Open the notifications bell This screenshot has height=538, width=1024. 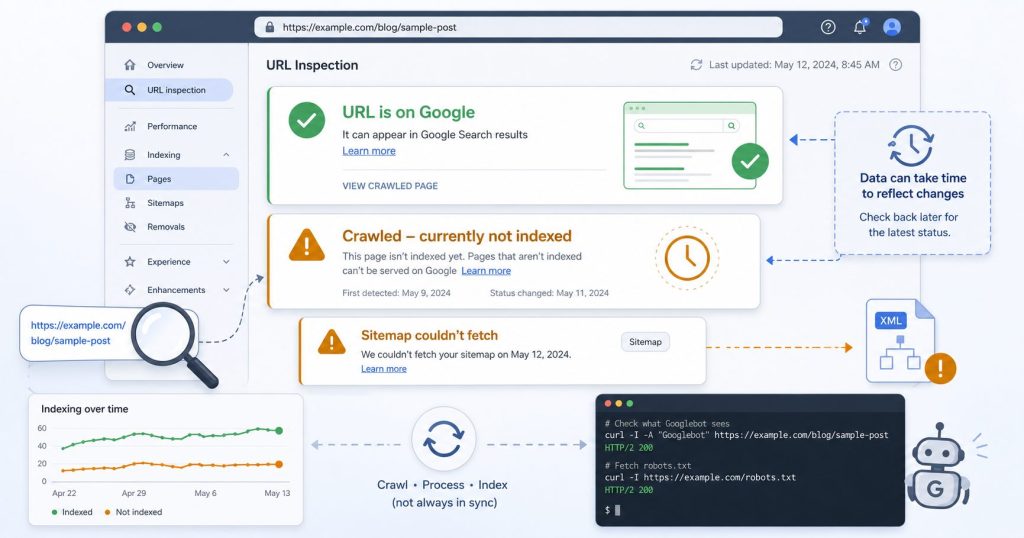pyautogui.click(x=860, y=27)
